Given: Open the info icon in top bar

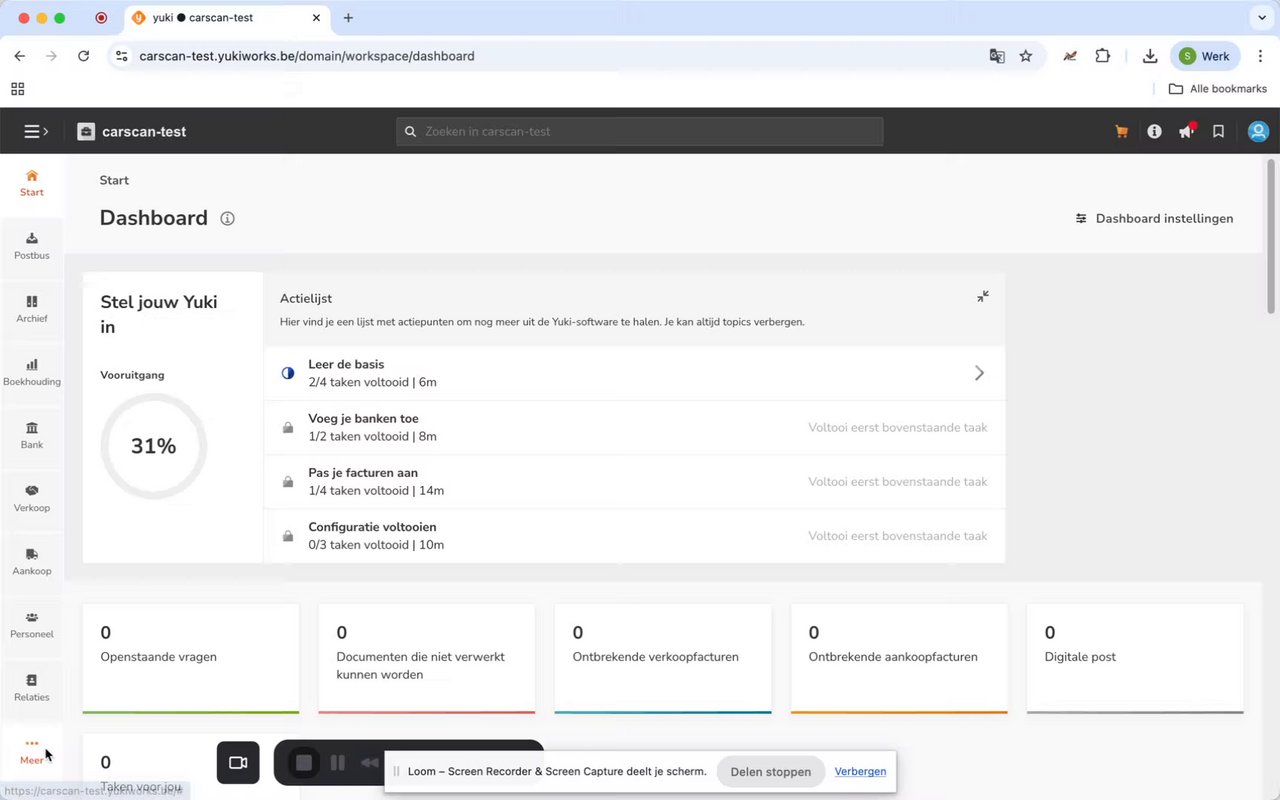Looking at the screenshot, I should coord(1154,131).
